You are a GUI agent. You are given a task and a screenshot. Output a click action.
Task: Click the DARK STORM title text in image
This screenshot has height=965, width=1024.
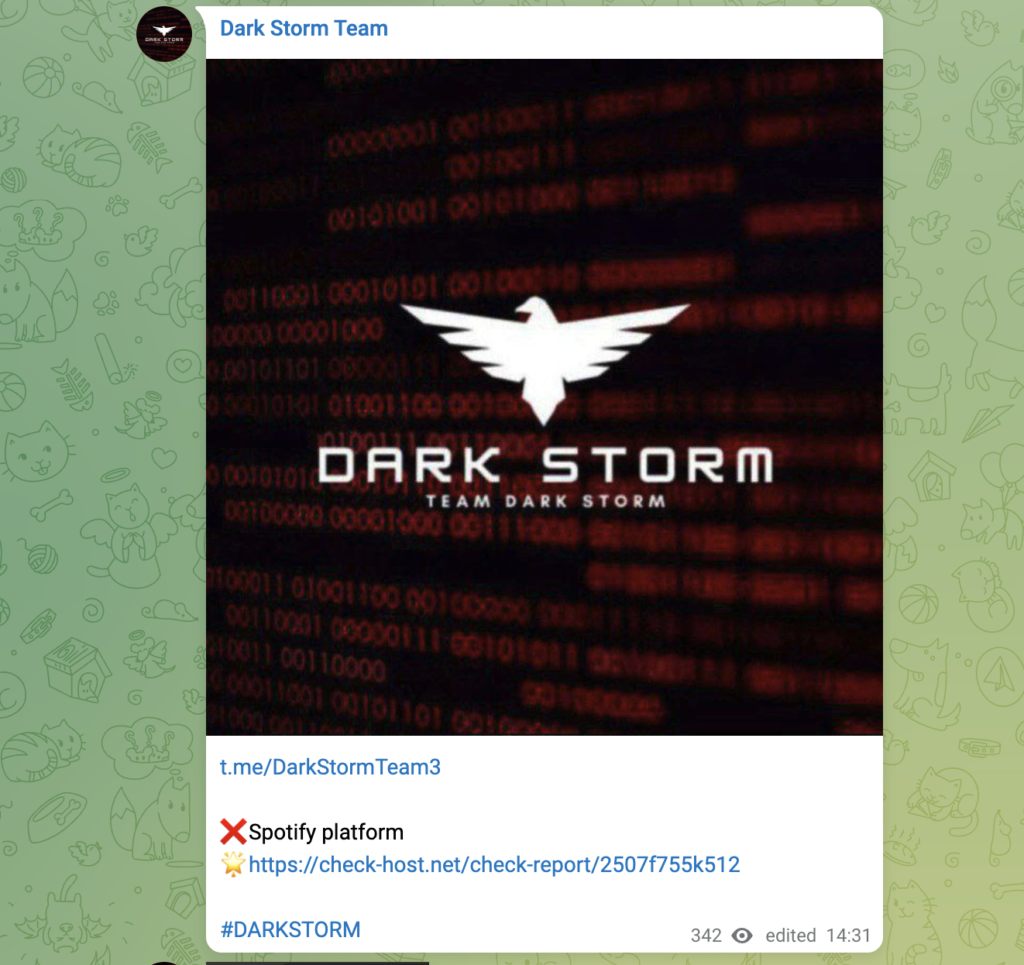[545, 466]
